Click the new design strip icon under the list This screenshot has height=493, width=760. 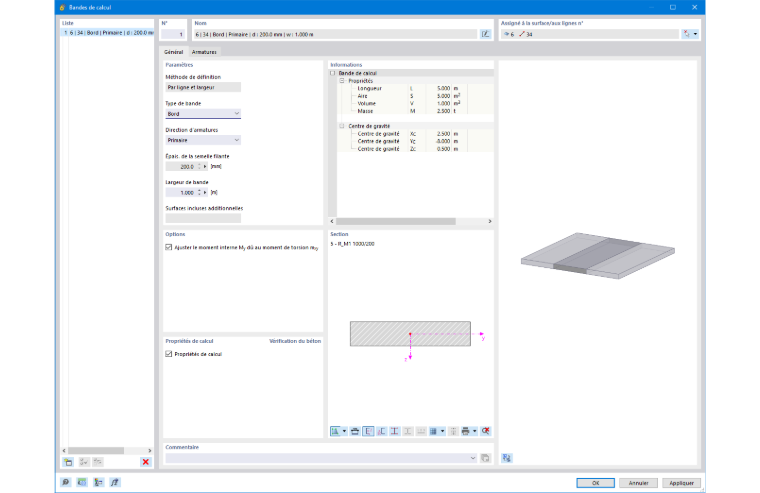(x=68, y=462)
